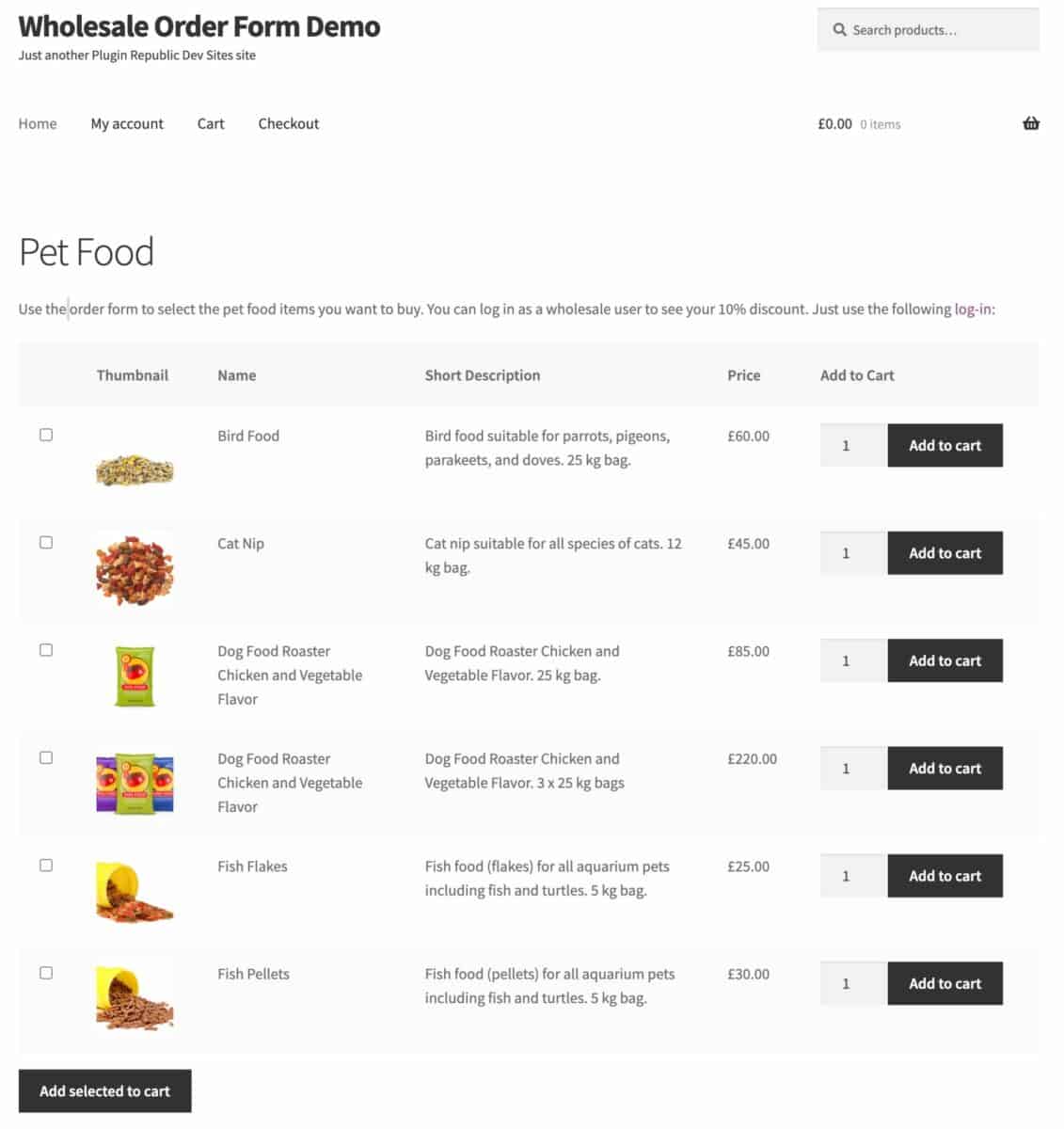
Task: Check the Fish Pellets selection checkbox
Action: 46,973
